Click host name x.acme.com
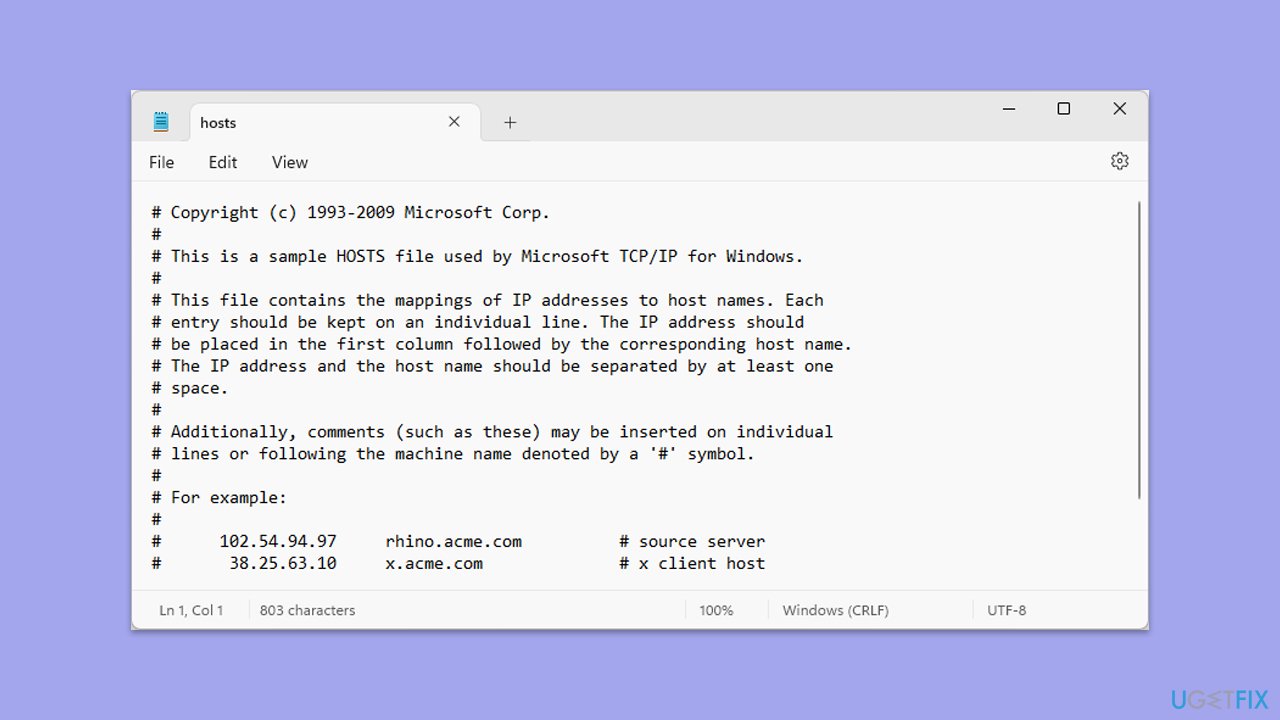Screen dimensions: 1280x720 (x=434, y=564)
